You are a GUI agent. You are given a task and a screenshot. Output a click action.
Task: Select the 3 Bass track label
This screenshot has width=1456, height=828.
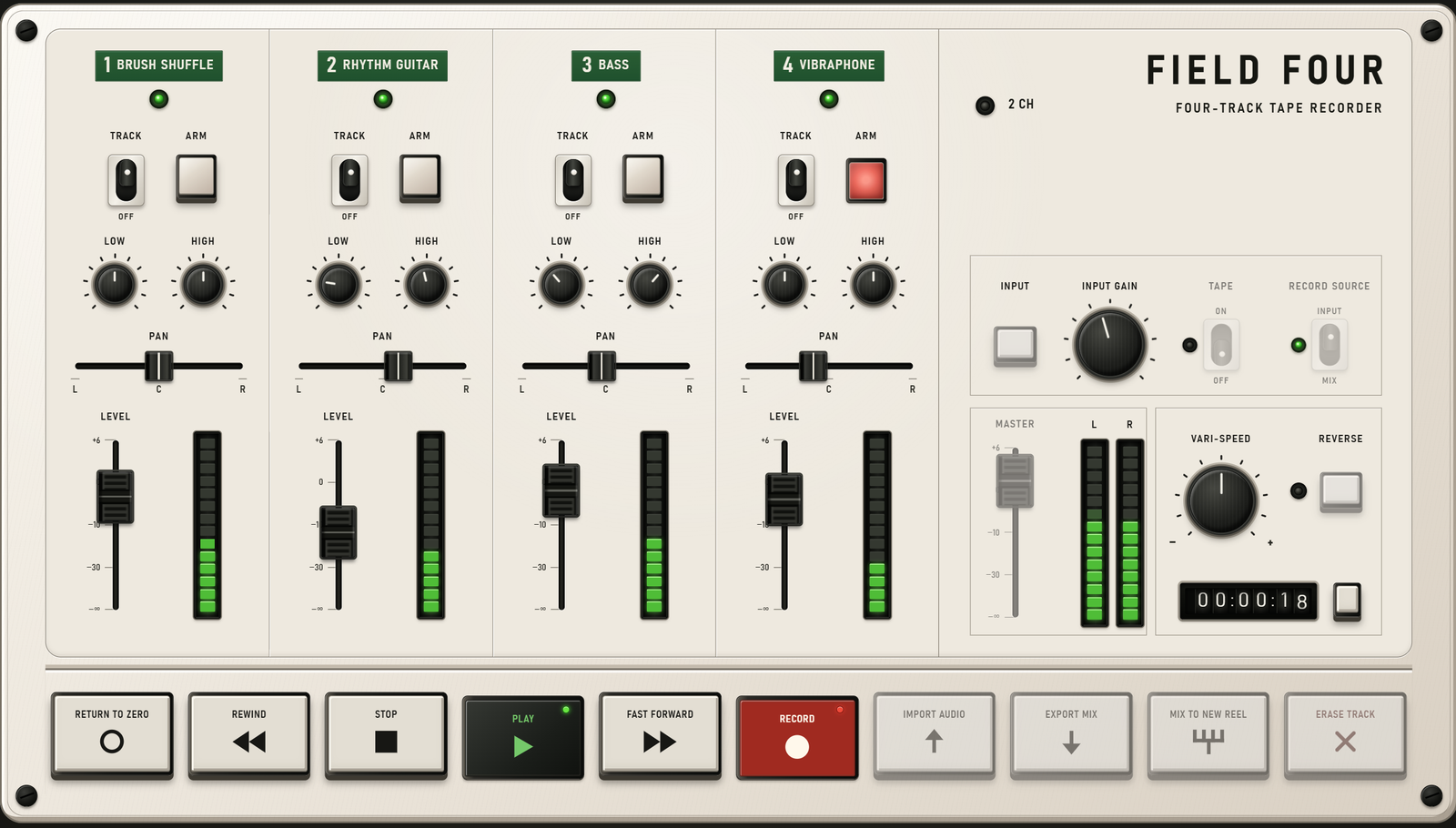(606, 66)
